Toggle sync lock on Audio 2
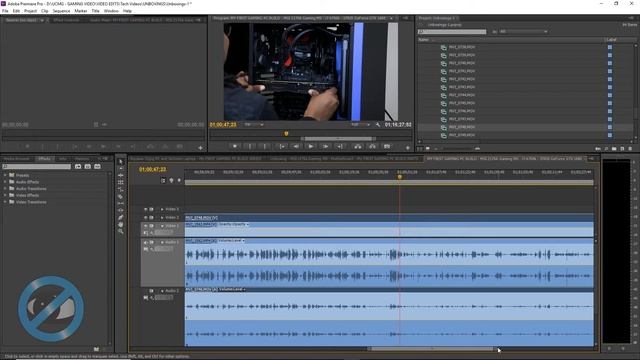The height and width of the screenshot is (360, 640). [x=151, y=291]
